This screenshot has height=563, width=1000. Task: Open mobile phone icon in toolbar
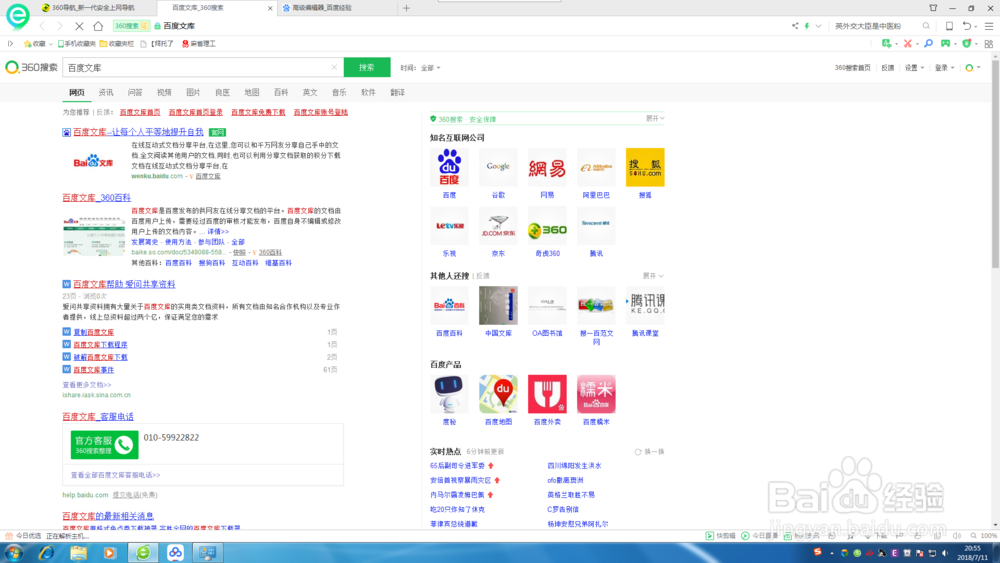tap(949, 26)
